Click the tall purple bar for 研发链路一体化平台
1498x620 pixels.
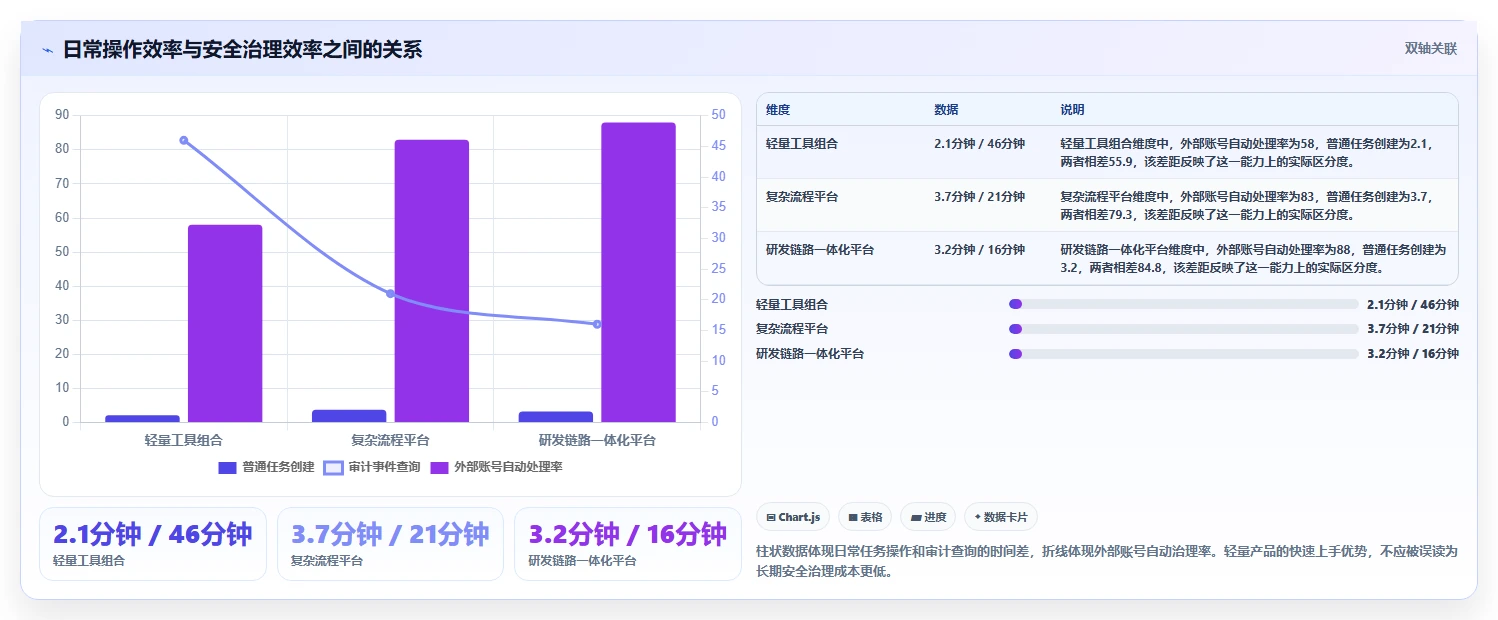pos(638,272)
